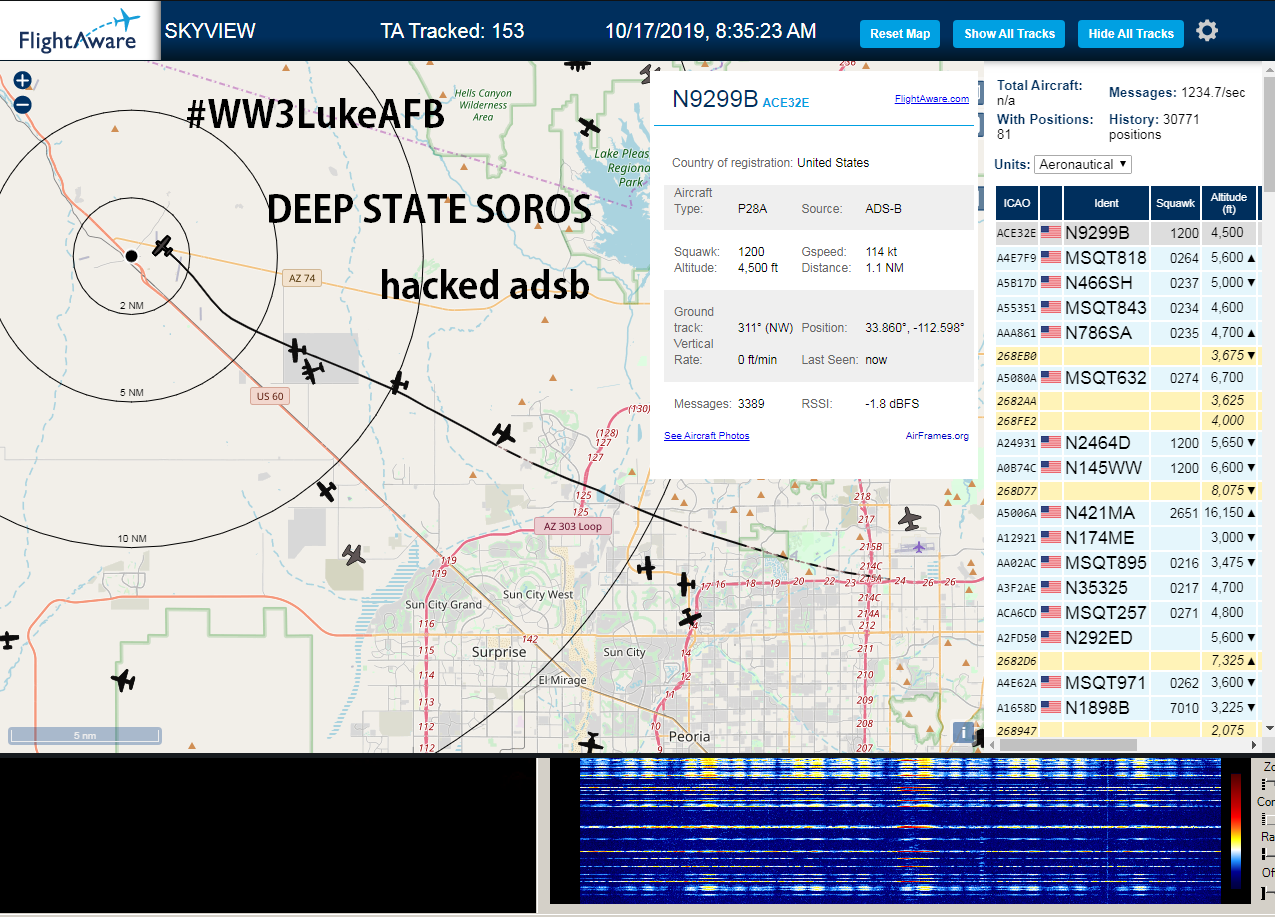This screenshot has width=1275, height=917.
Task: Click the waterfall color scale bar
Action: coord(1236,831)
